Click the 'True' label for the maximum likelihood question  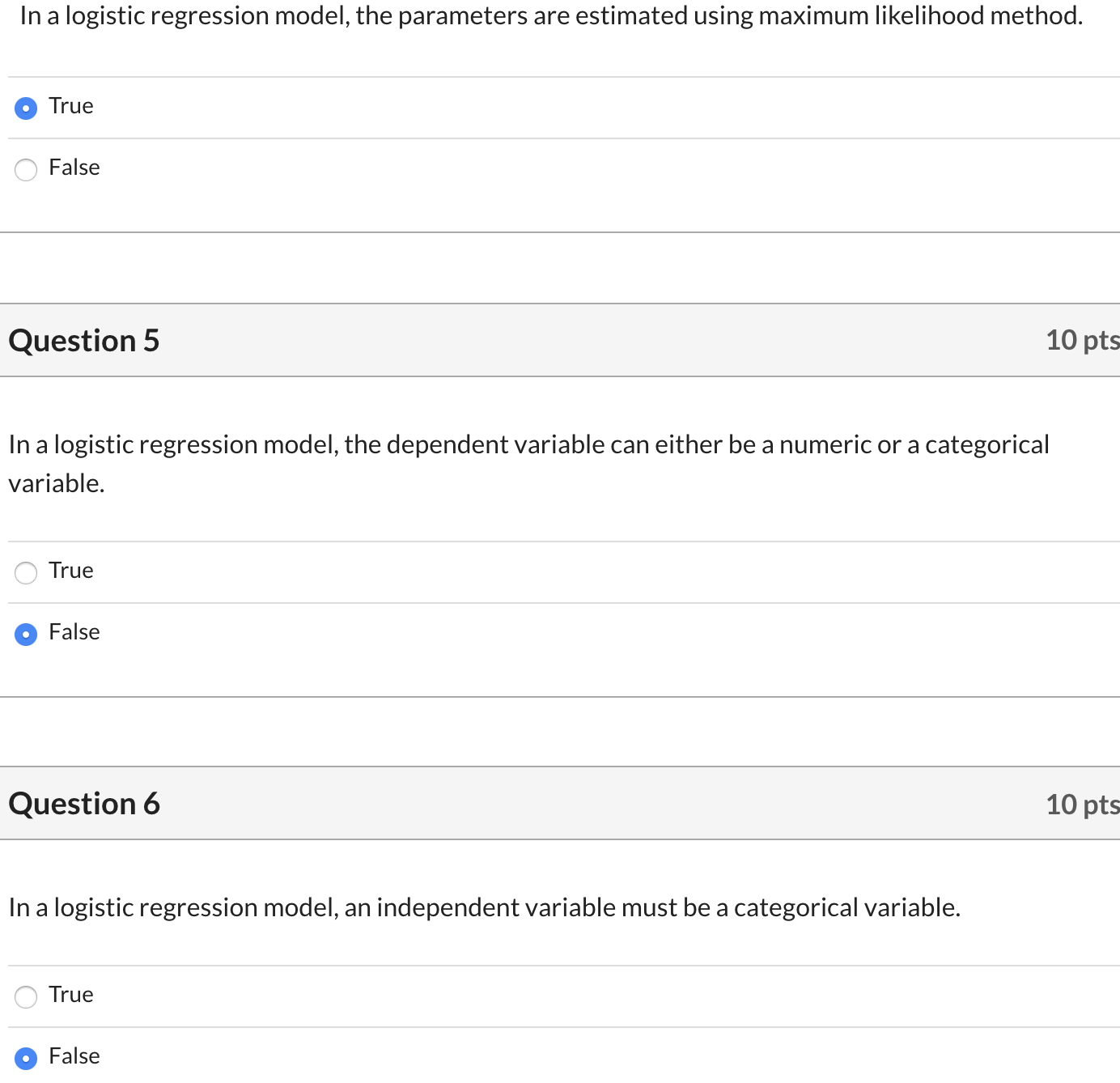[71, 106]
